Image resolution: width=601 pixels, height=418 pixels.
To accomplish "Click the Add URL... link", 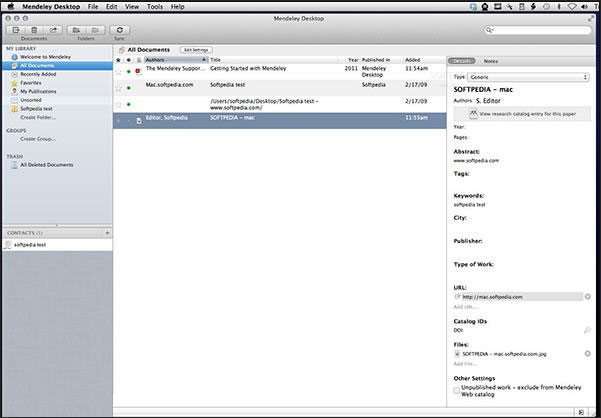I will click(466, 307).
